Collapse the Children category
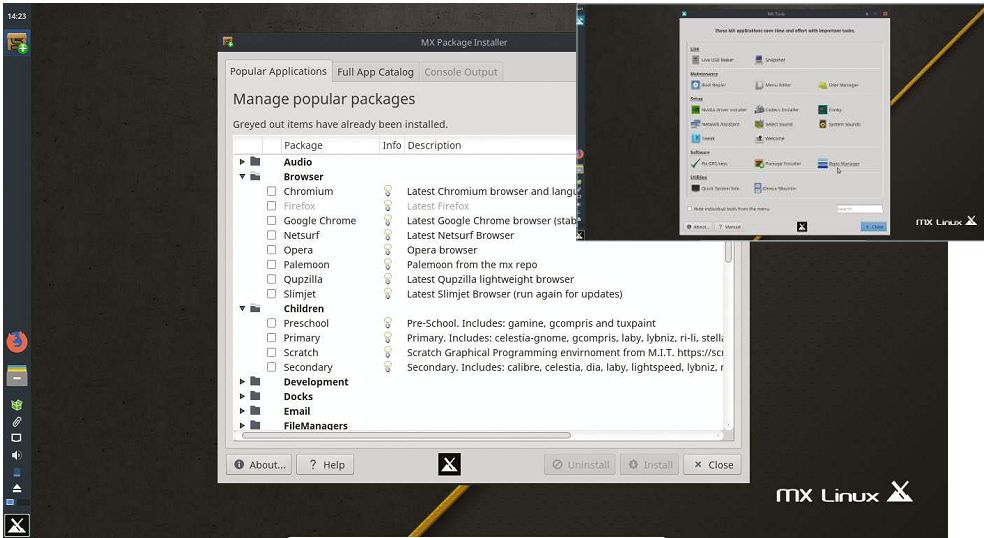Viewport: 984px width, 538px height. pos(242,308)
